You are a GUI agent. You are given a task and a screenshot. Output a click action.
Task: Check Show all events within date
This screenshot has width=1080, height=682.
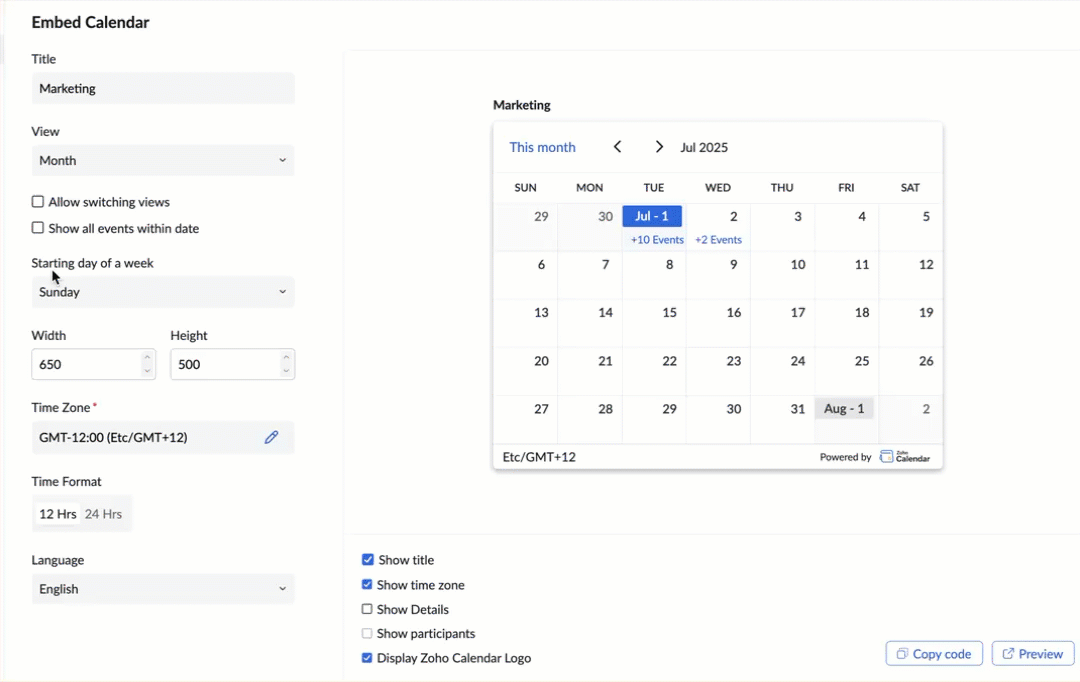38,228
